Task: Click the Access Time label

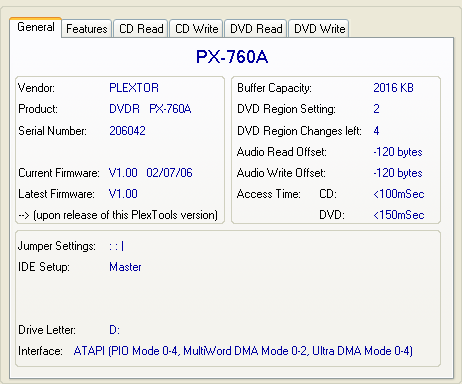Action: pos(269,194)
